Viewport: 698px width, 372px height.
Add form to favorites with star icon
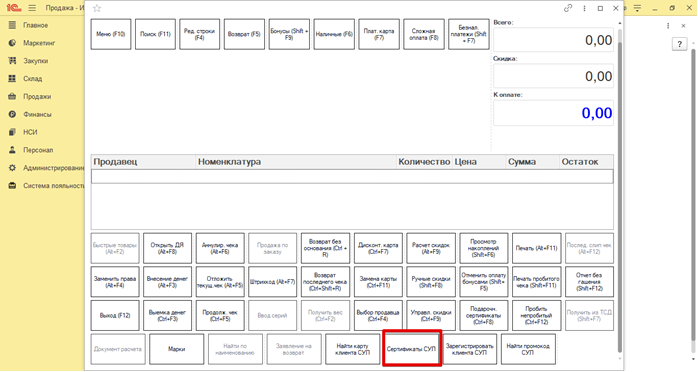pos(97,8)
